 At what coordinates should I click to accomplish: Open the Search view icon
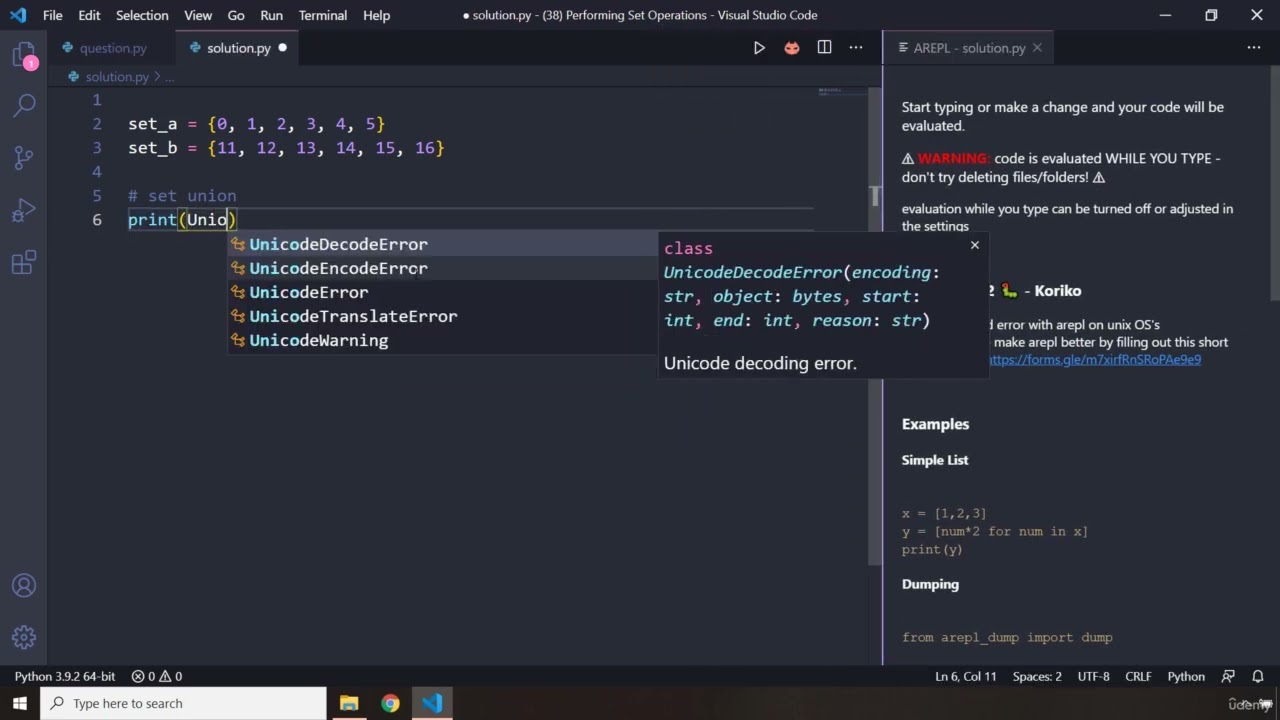[x=24, y=104]
